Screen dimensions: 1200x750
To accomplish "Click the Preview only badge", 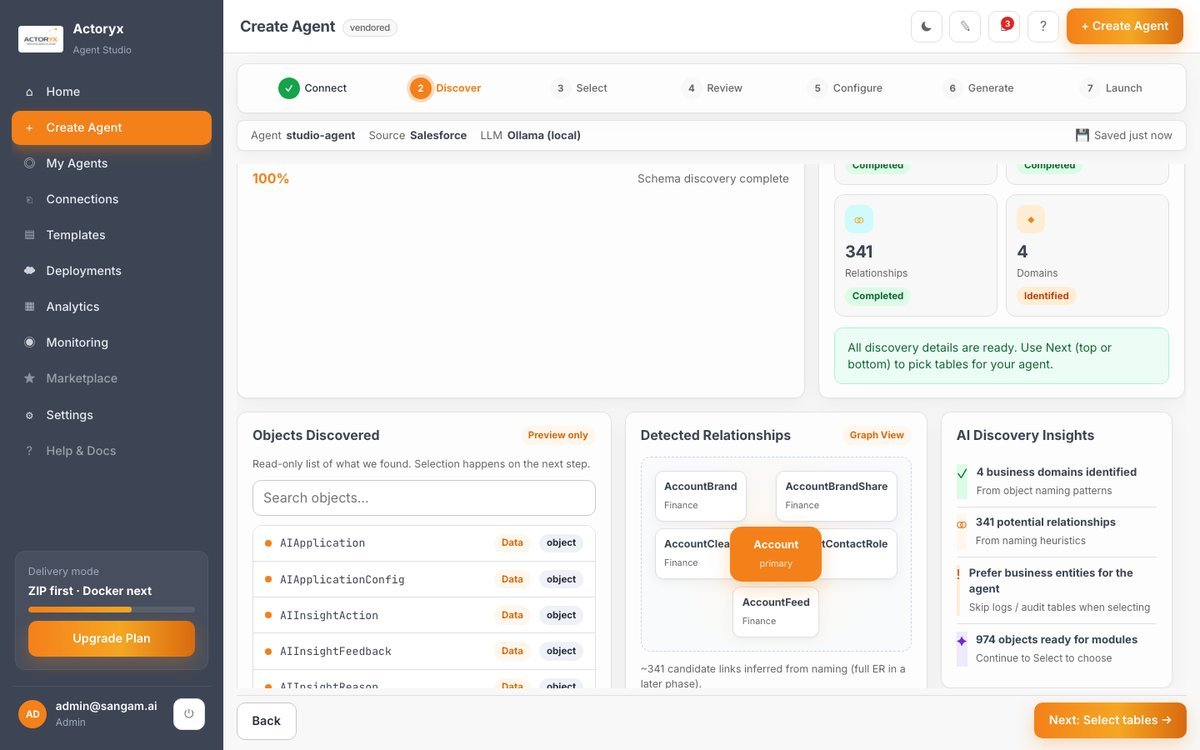I will tap(558, 435).
